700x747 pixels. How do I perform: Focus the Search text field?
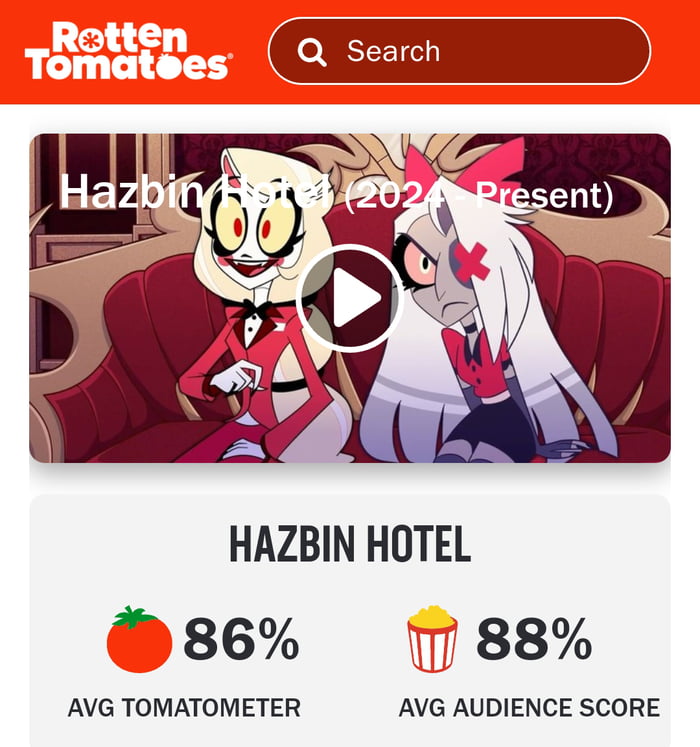[459, 51]
